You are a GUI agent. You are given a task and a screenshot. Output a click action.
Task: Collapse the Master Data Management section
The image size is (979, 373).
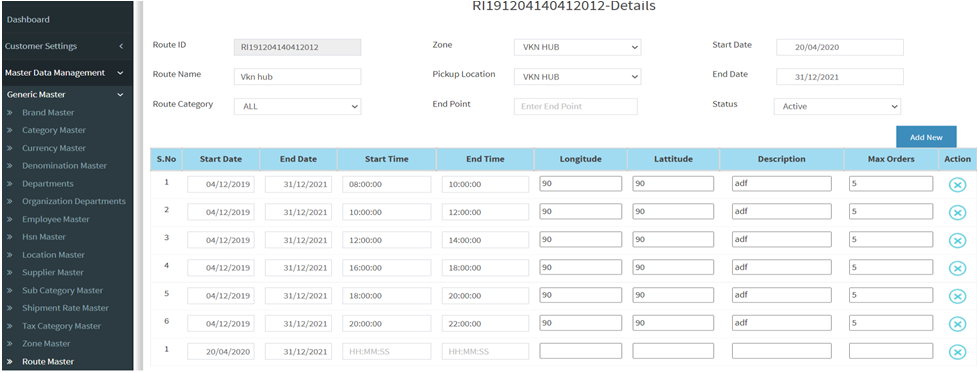point(66,73)
